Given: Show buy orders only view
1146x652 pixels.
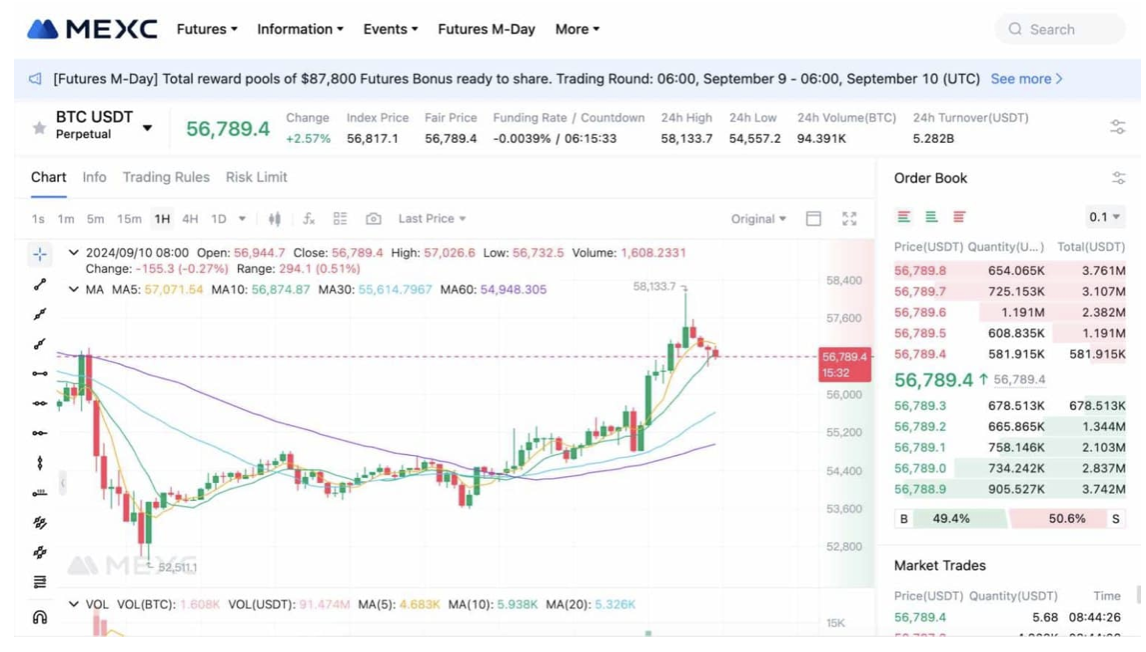Looking at the screenshot, I should [x=931, y=217].
